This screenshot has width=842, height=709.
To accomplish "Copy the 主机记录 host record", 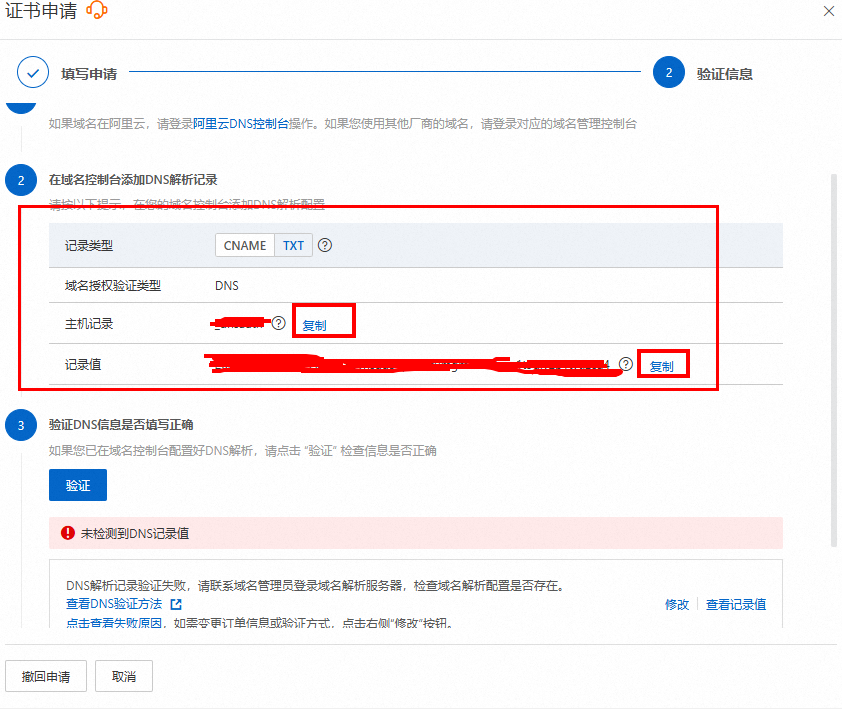I will 314,325.
